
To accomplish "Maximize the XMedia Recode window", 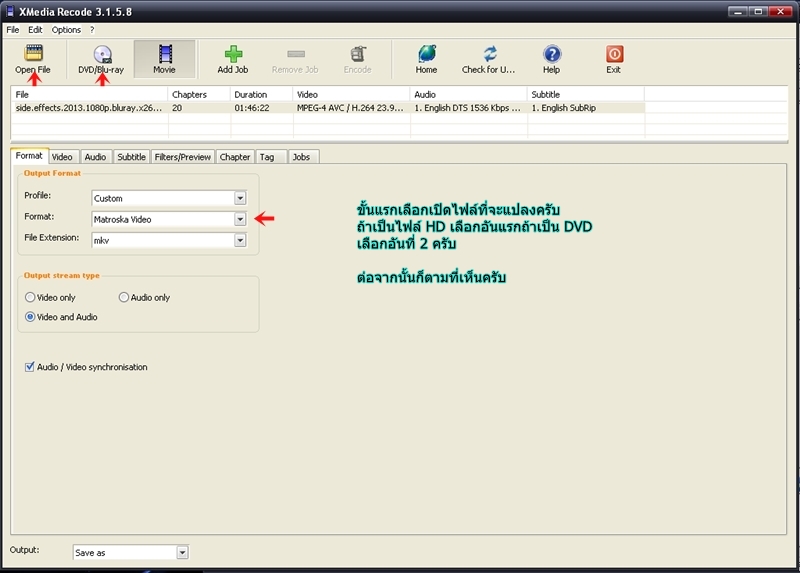I will [759, 11].
